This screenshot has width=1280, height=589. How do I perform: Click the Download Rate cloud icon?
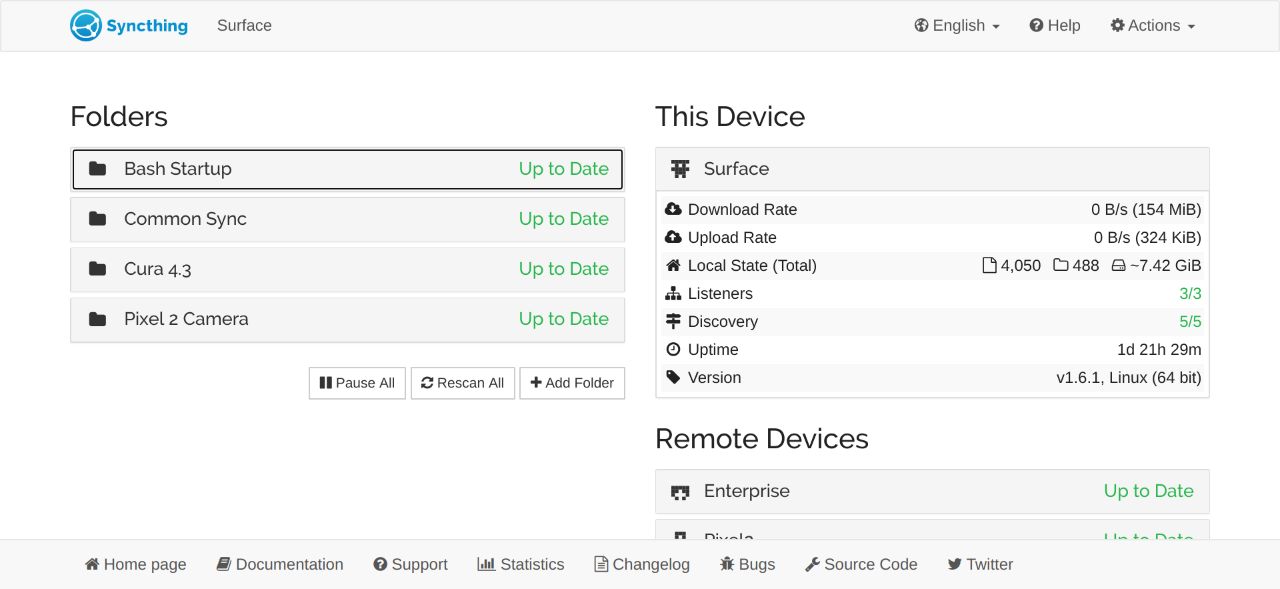pos(673,210)
